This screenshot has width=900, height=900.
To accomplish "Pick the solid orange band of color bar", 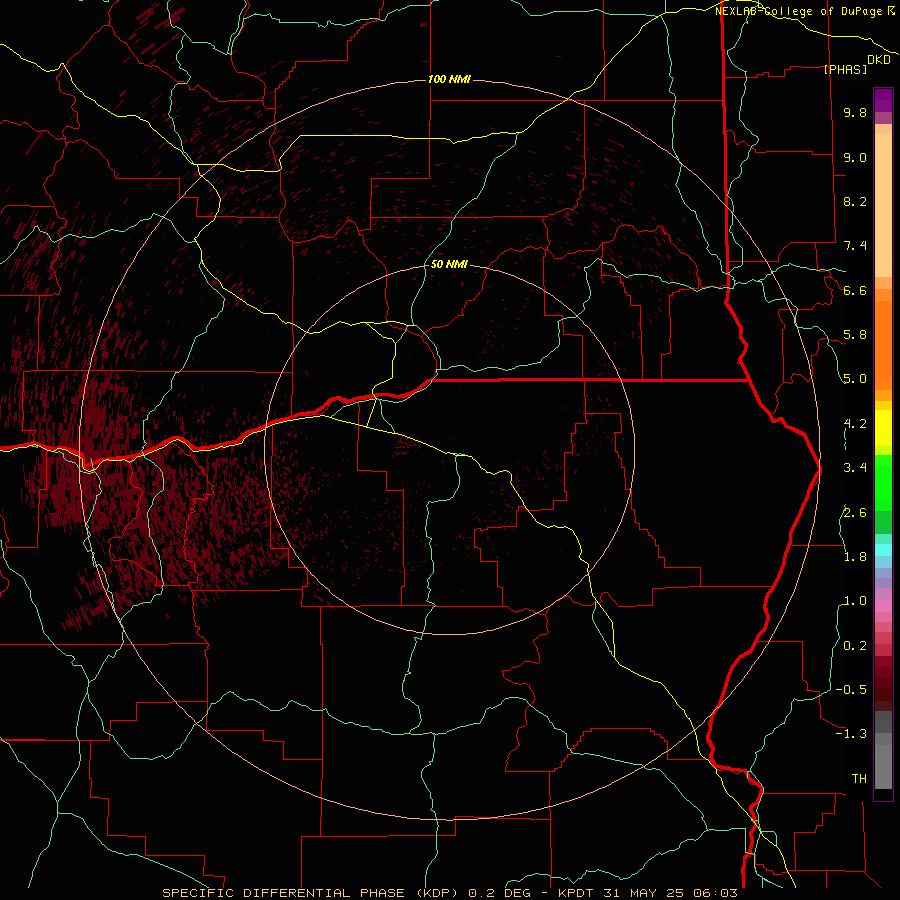I will pos(883,345).
